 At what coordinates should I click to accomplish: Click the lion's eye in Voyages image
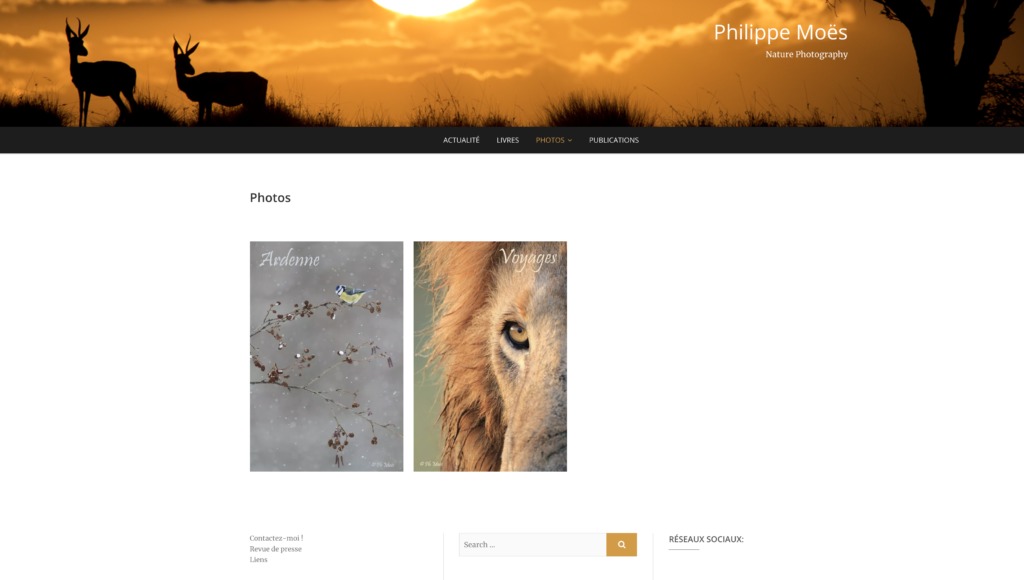[x=517, y=335]
